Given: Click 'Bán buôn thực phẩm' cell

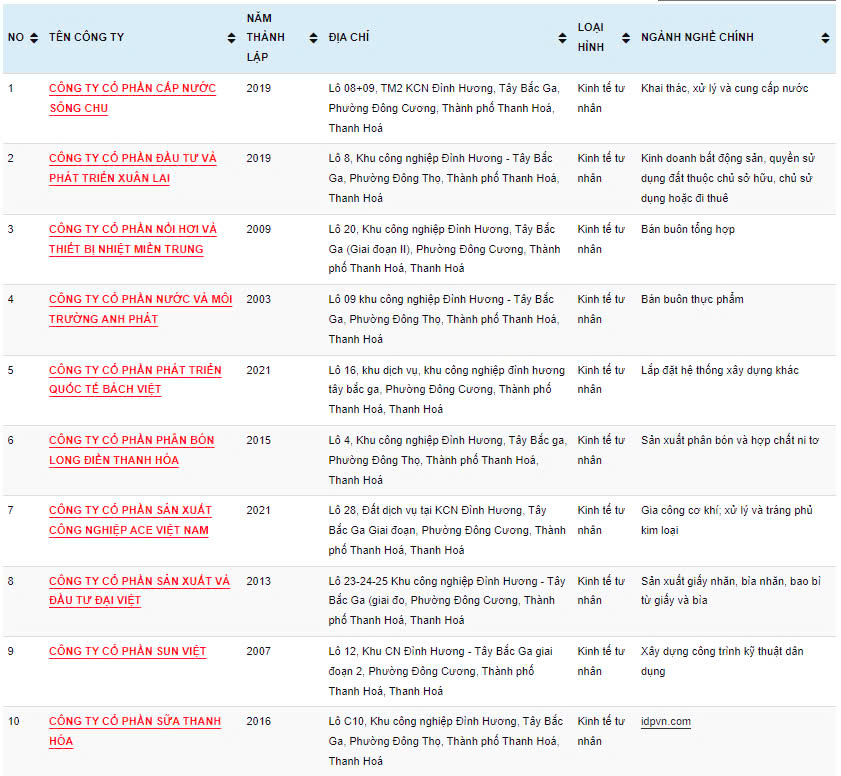Looking at the screenshot, I should pos(692,299).
